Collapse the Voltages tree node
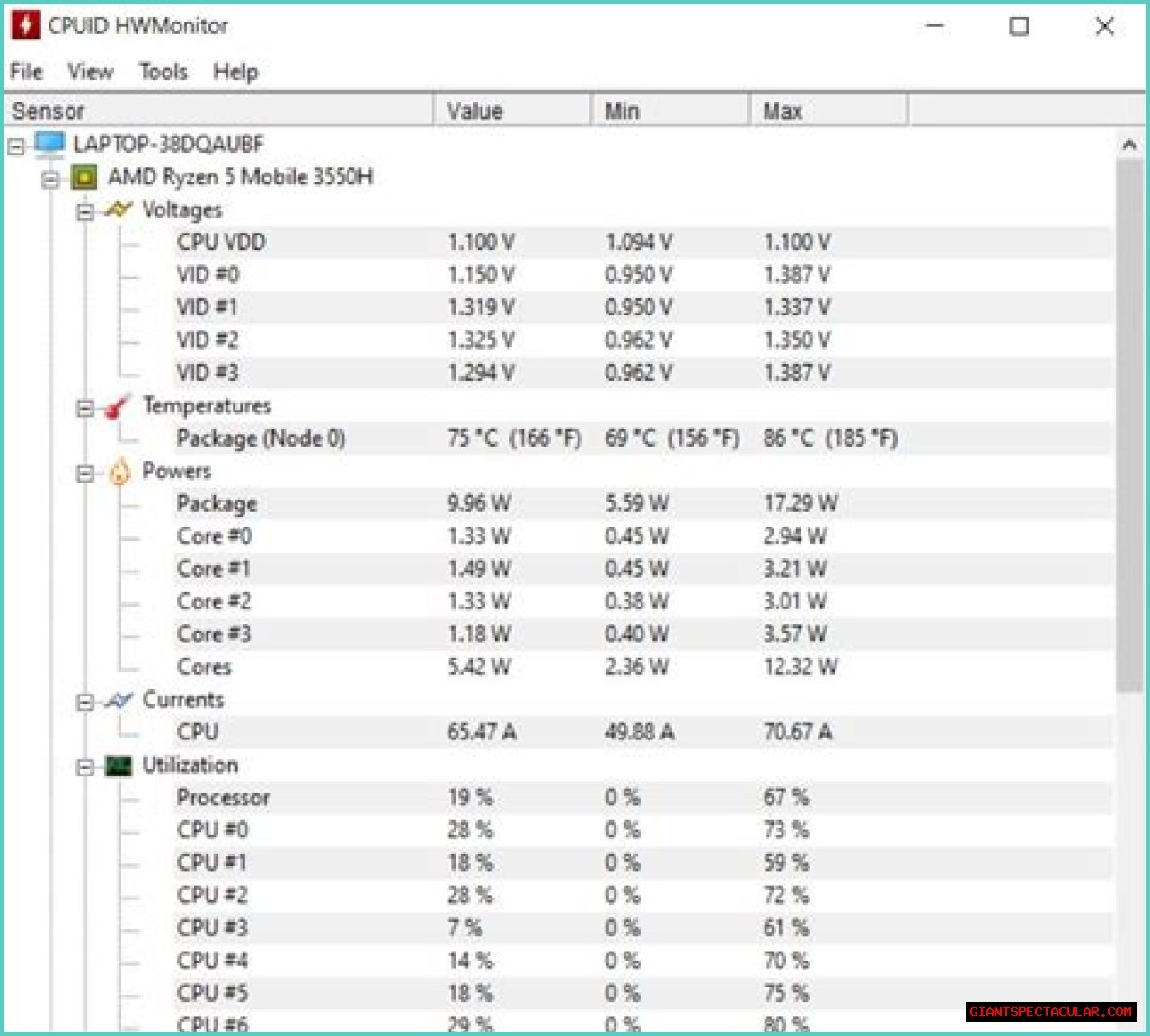This screenshot has width=1150, height=1036. click(x=85, y=212)
